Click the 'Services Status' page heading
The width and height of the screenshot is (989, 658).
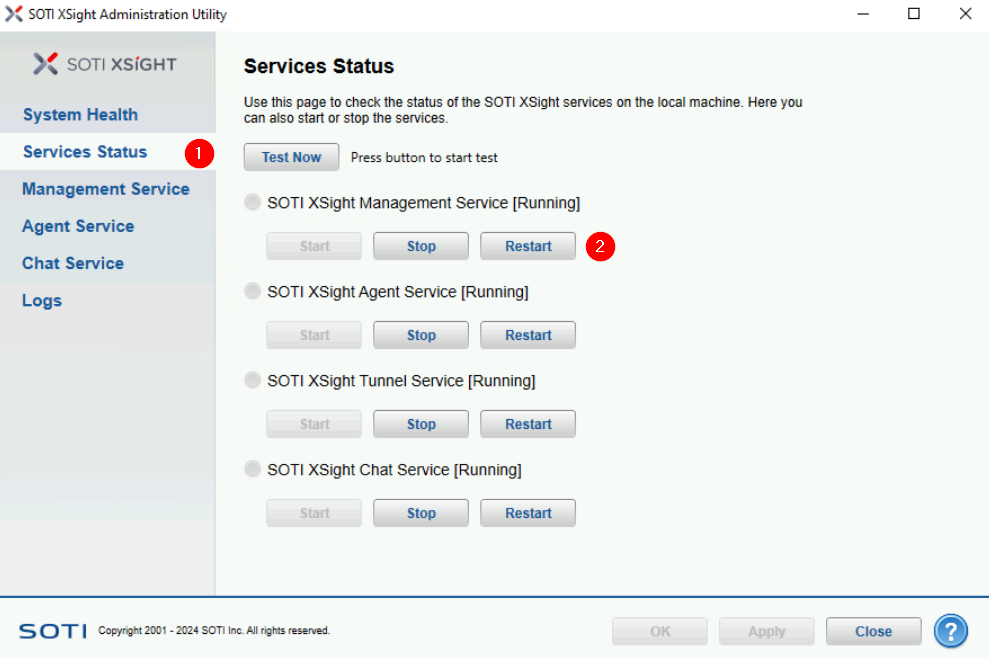tap(319, 66)
